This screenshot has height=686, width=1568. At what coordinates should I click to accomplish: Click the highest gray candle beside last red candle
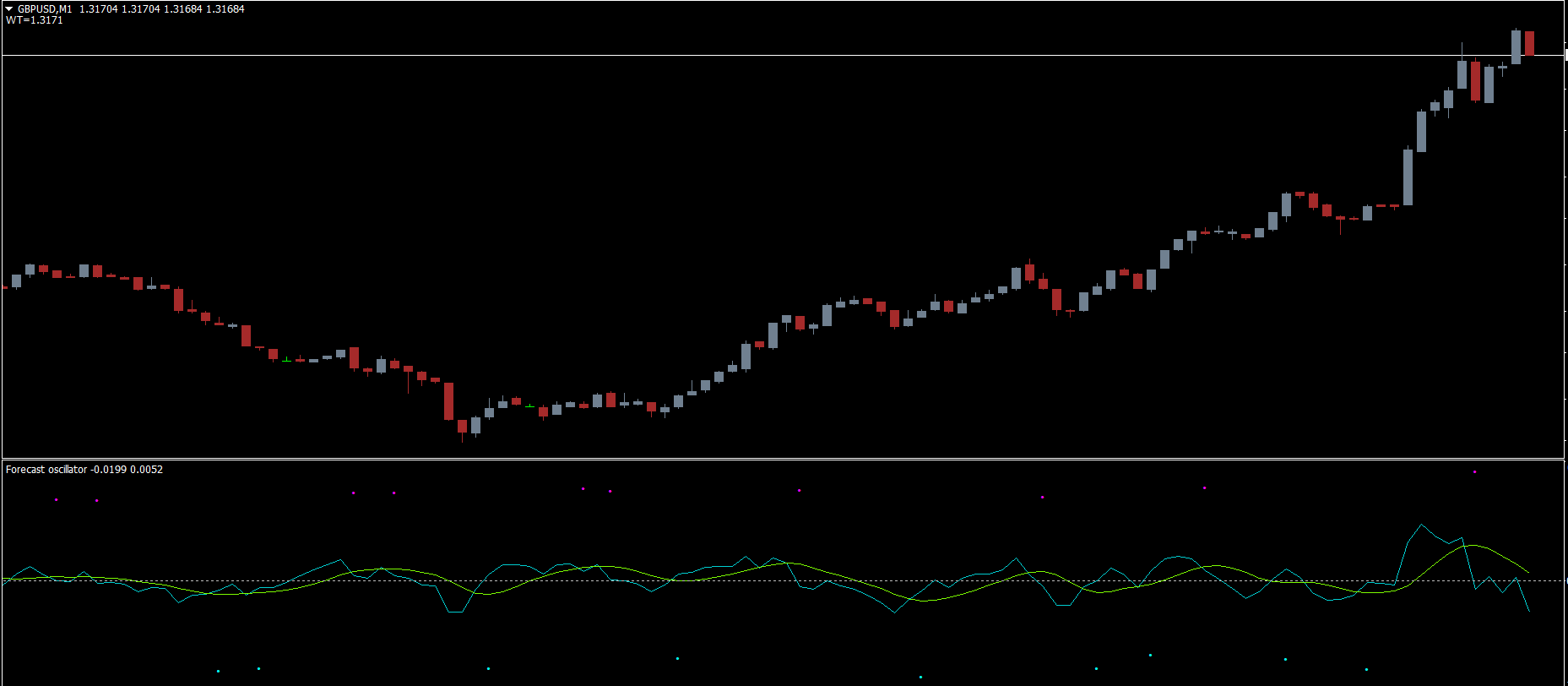[x=1516, y=47]
